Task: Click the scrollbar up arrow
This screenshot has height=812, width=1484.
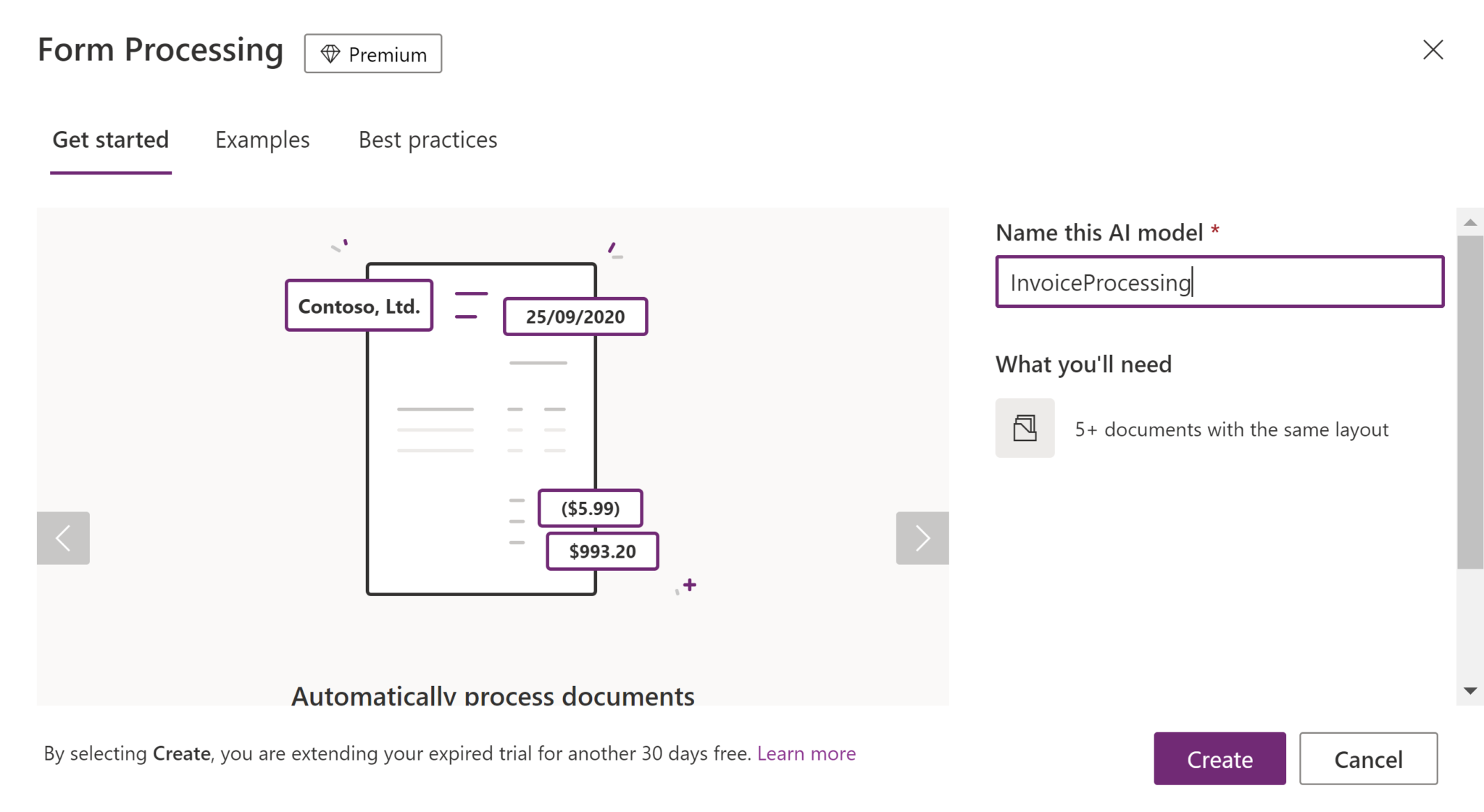Action: pos(1470,222)
